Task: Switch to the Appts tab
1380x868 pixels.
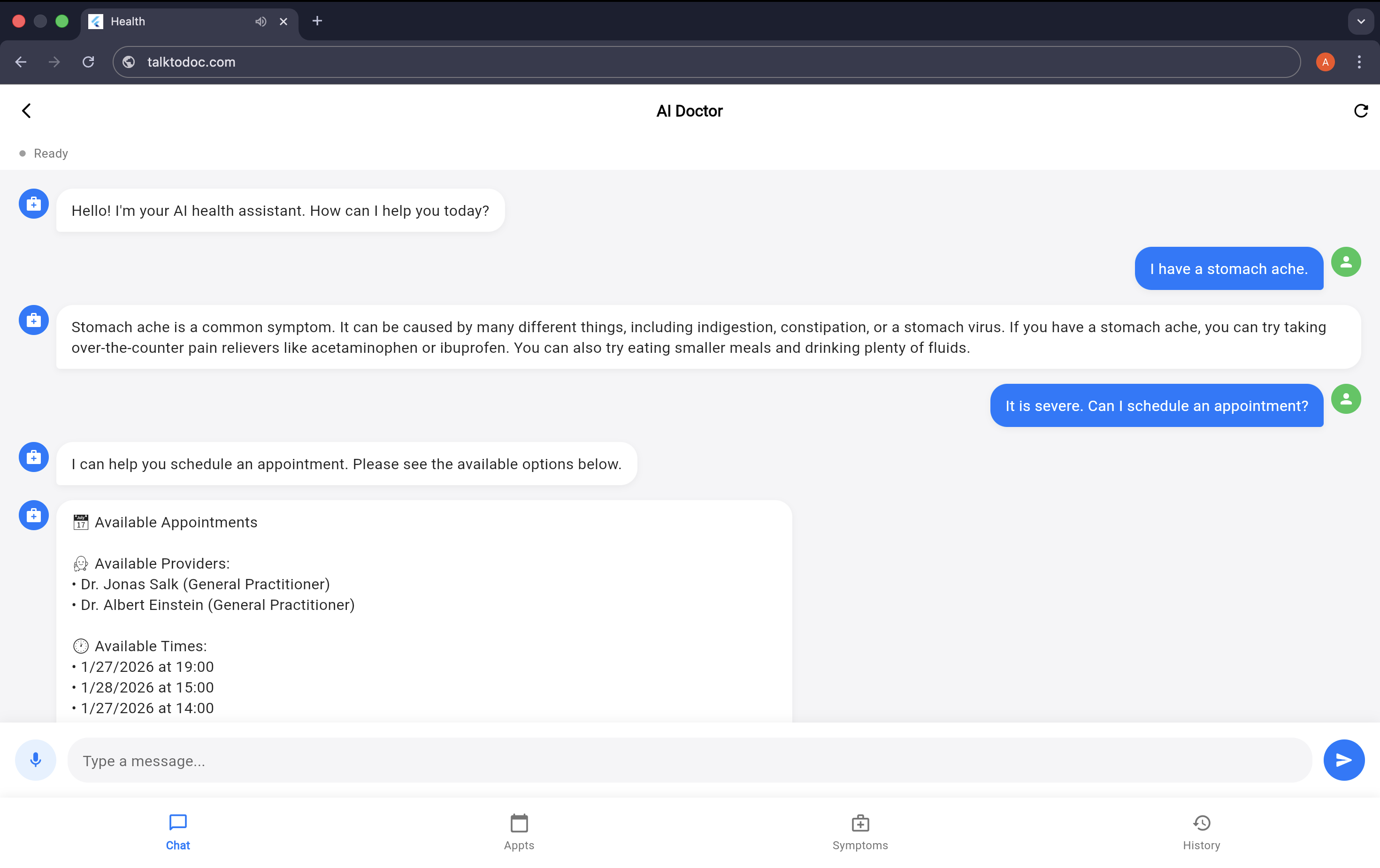Action: (x=519, y=832)
